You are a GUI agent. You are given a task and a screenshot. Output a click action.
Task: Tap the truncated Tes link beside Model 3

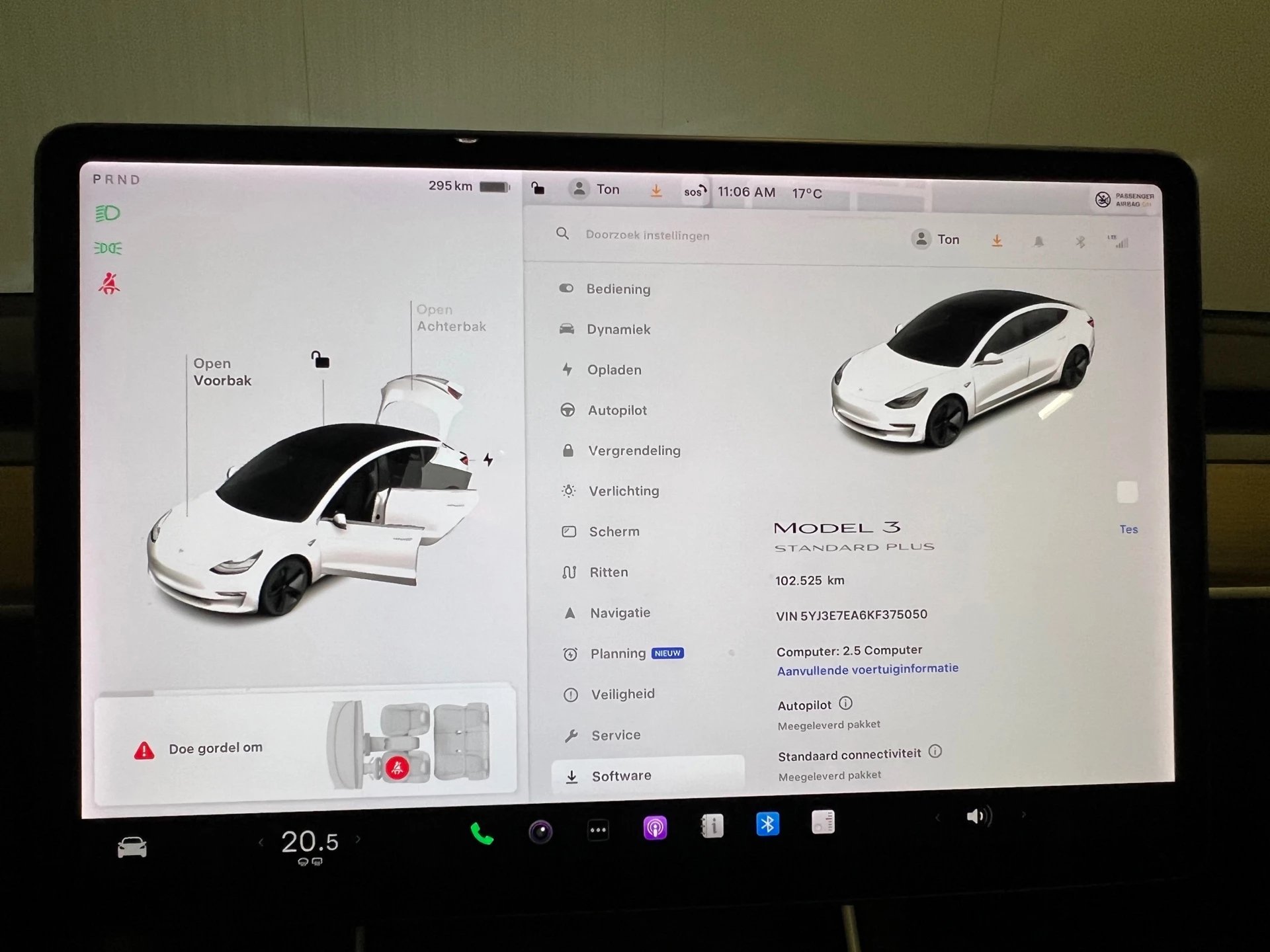coord(1128,529)
